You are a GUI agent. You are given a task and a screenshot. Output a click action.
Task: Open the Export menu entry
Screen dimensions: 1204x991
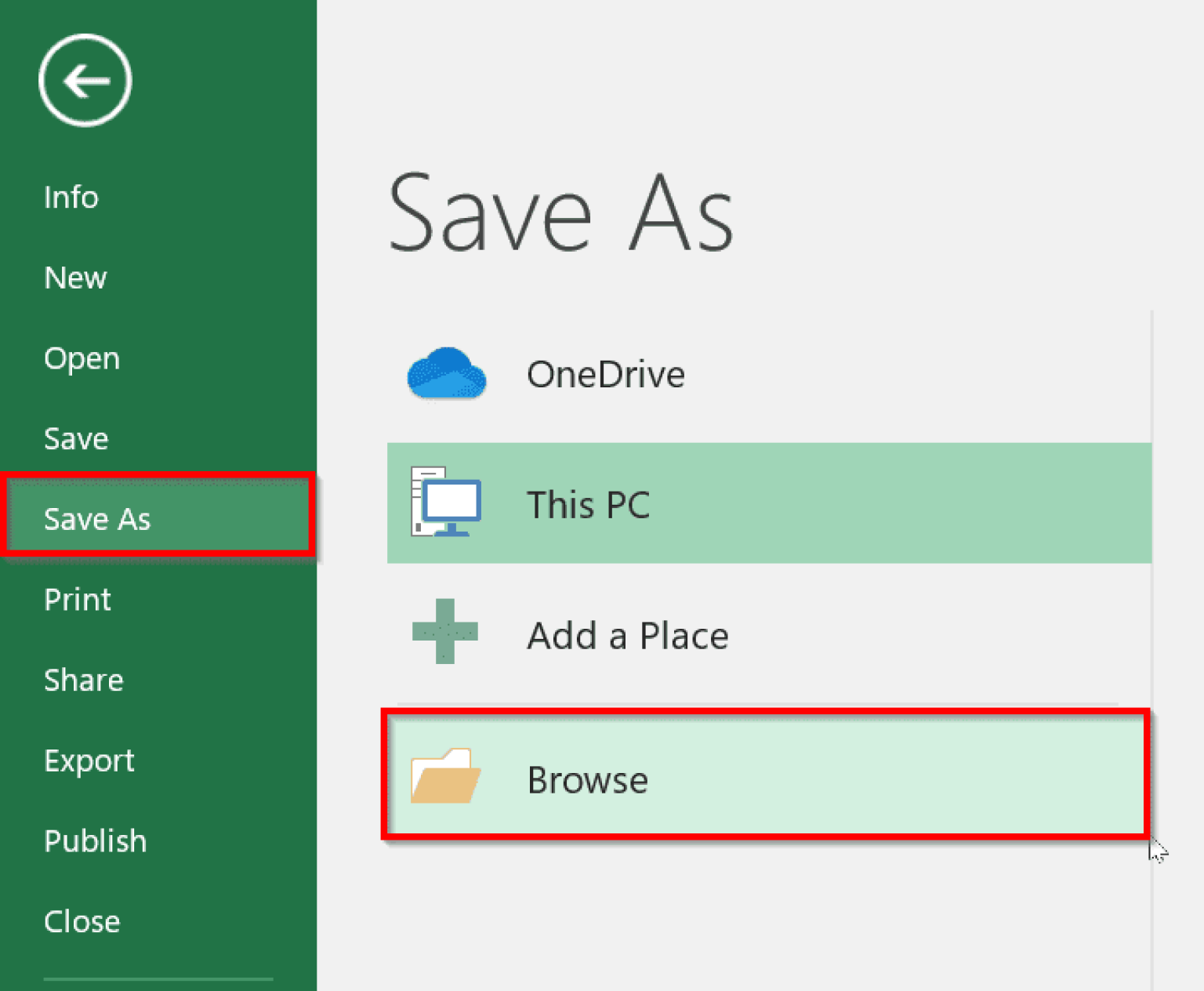(x=89, y=760)
